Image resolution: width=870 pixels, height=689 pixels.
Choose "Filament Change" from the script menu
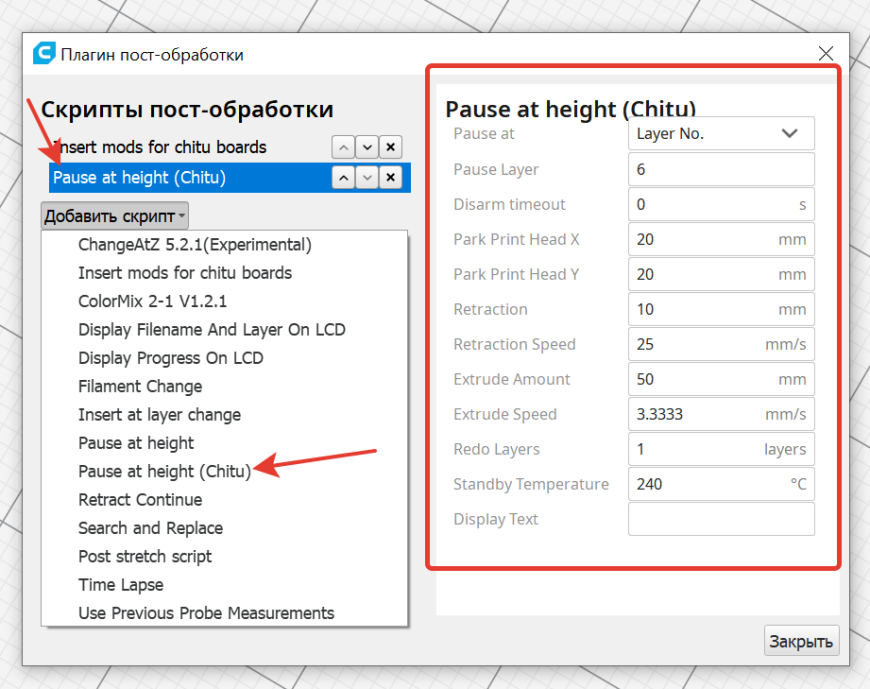point(140,386)
